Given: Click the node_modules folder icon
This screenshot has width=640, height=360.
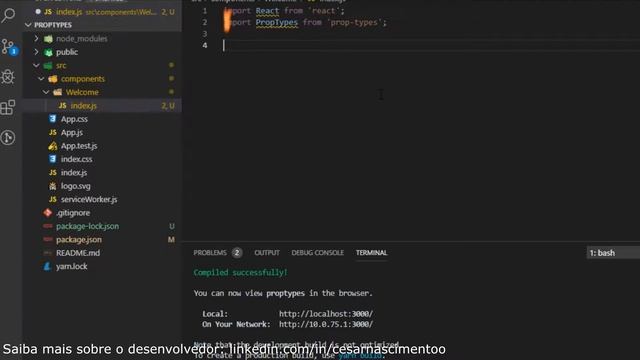Looking at the screenshot, I should coord(48,39).
